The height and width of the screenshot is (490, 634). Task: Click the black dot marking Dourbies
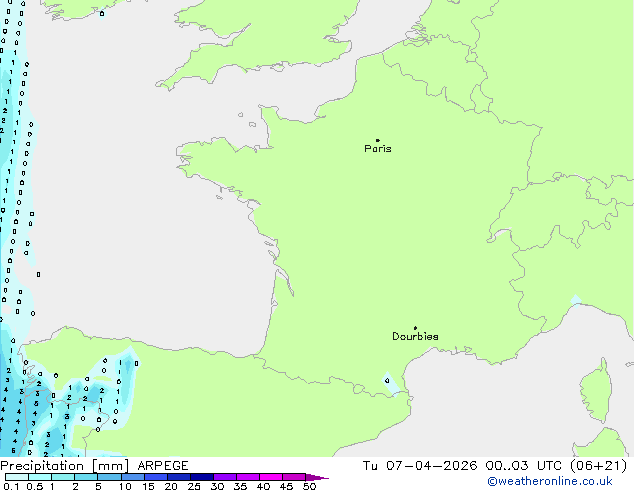point(415,328)
